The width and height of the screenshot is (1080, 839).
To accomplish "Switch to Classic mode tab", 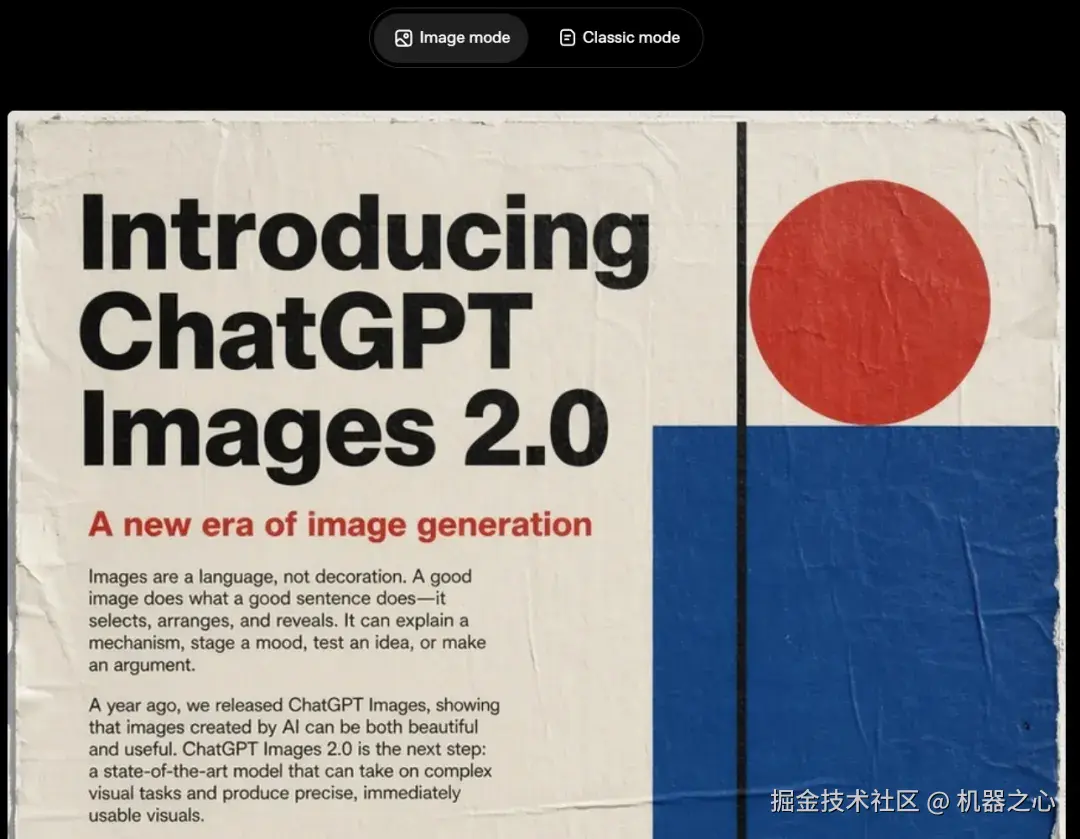I will click(x=619, y=38).
